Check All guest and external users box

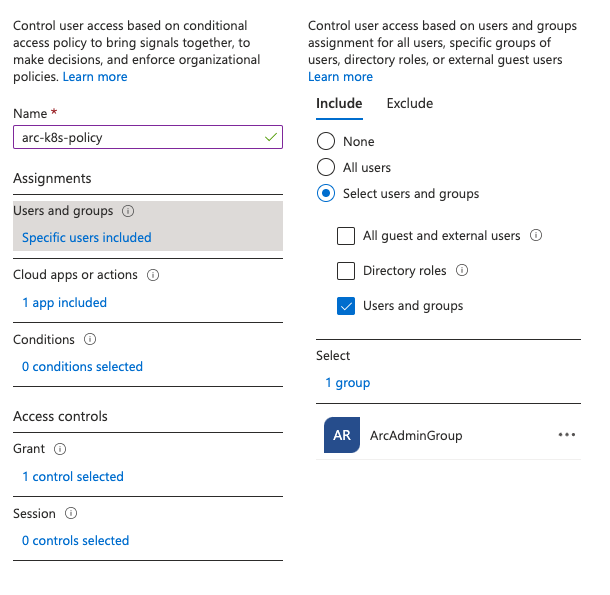[x=346, y=236]
